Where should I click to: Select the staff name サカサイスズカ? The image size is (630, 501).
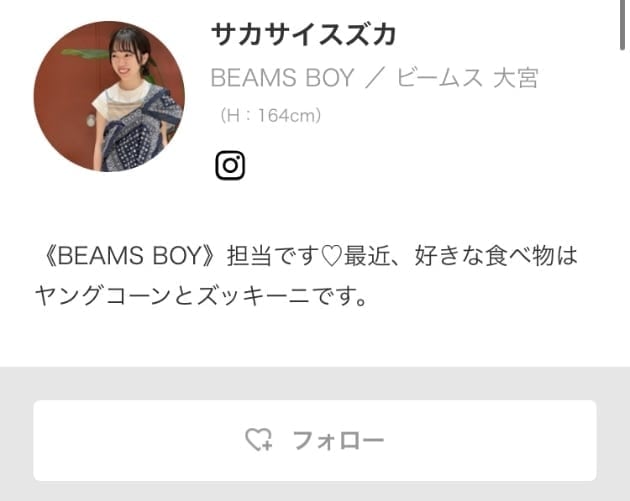304,34
